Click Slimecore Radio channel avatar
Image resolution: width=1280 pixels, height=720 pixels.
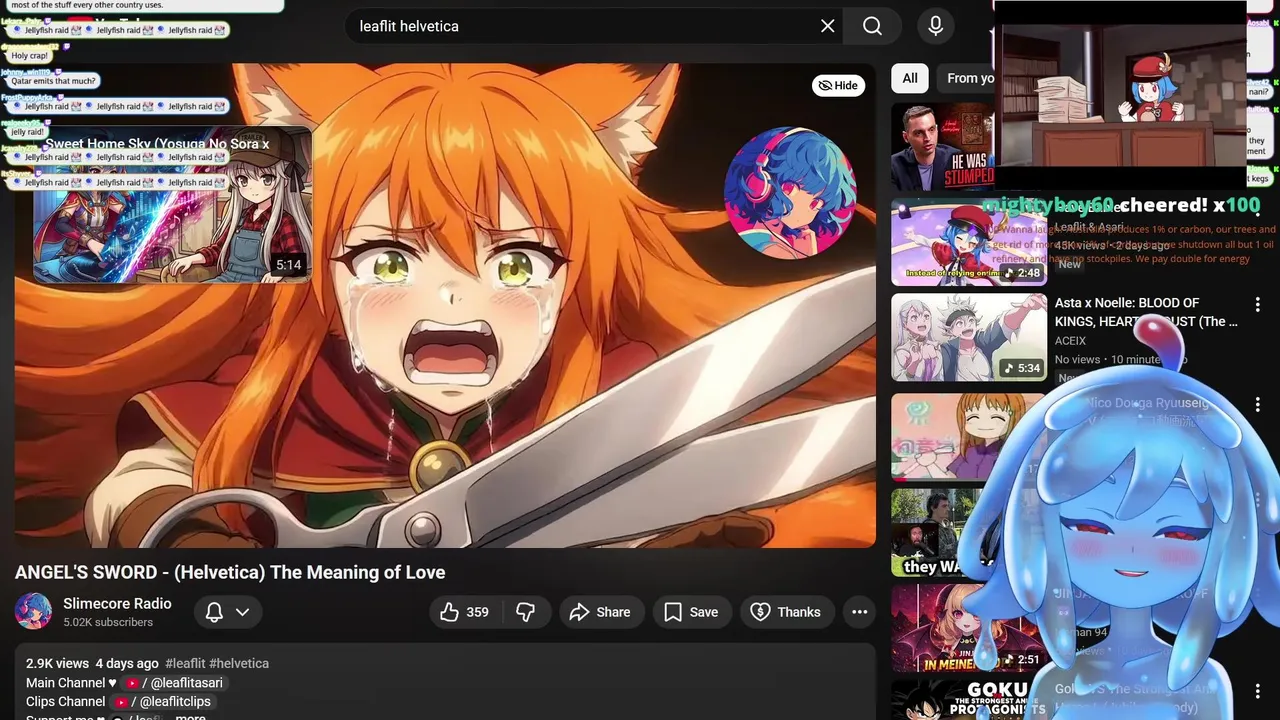point(33,611)
